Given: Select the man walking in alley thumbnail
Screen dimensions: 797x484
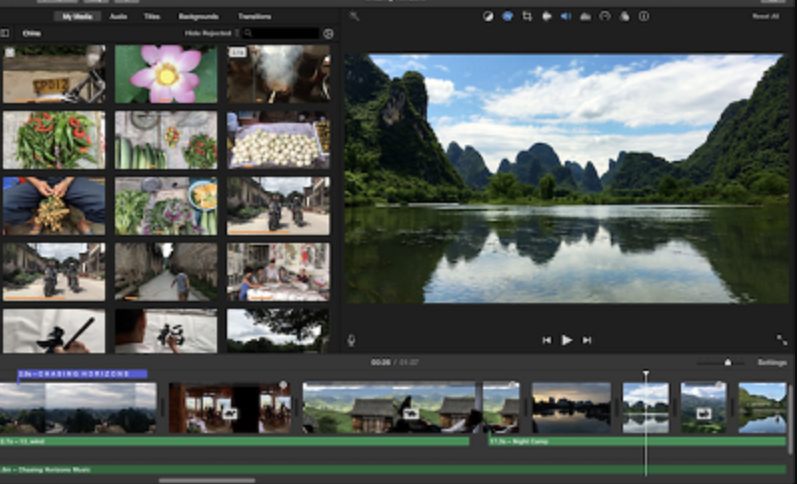Looking at the screenshot, I should [166, 271].
